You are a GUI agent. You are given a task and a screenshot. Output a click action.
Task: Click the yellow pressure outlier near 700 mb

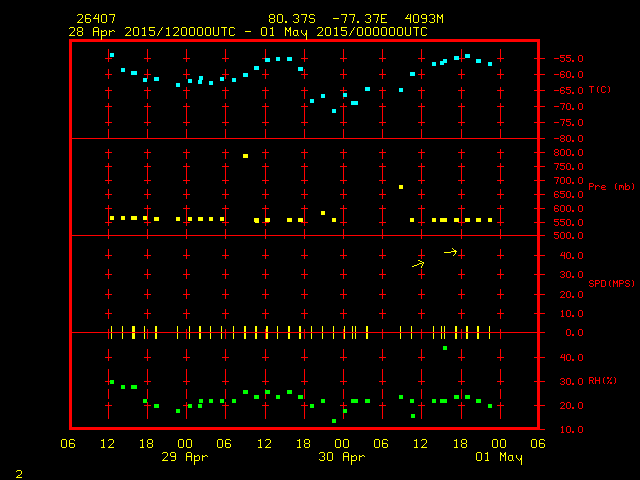(401, 187)
